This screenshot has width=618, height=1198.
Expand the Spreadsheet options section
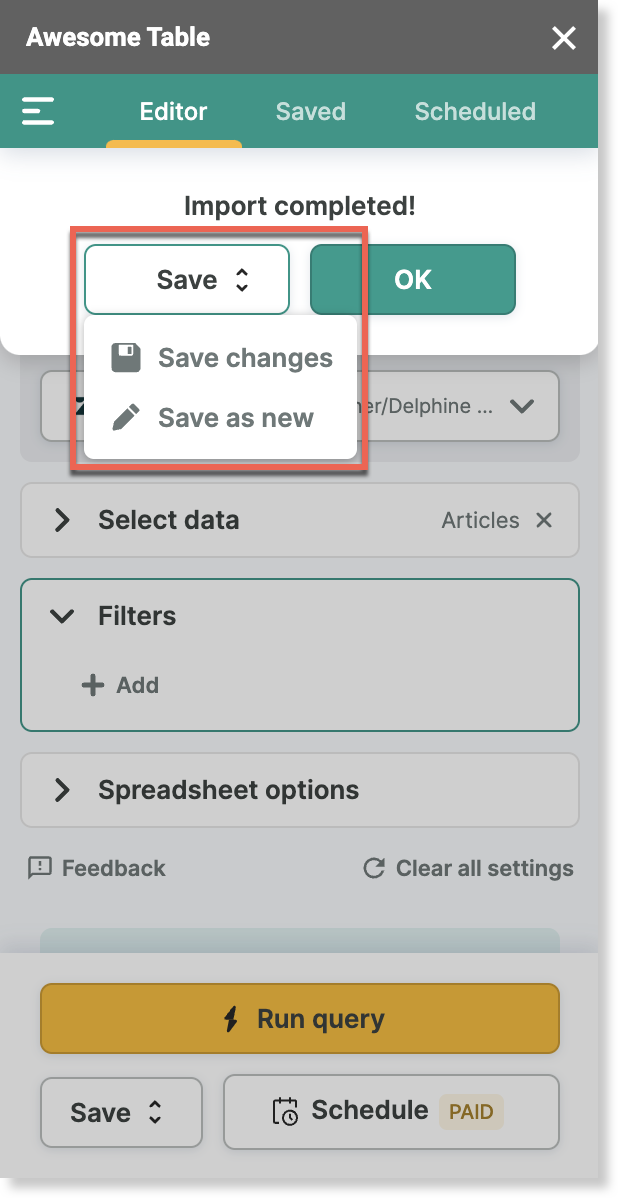pos(63,790)
